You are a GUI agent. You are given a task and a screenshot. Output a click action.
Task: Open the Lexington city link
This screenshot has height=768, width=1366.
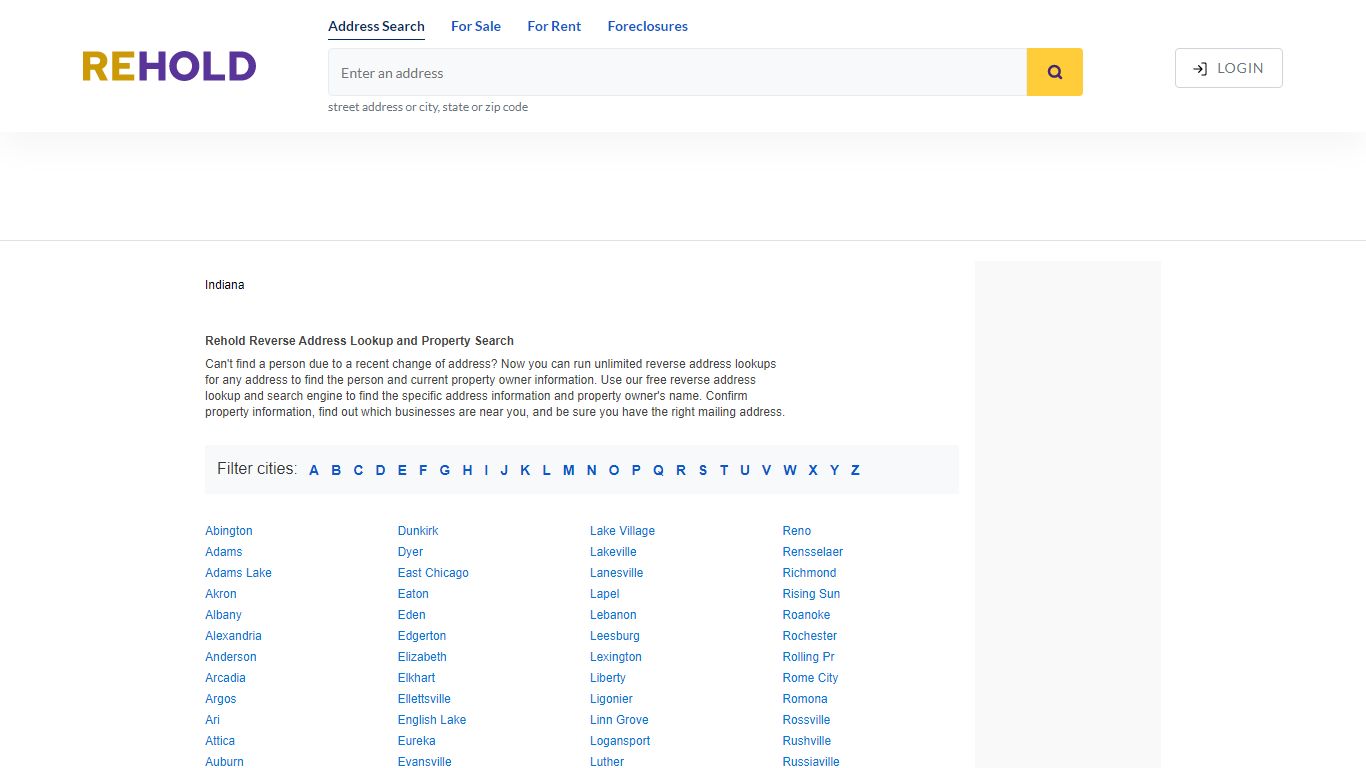pos(616,657)
